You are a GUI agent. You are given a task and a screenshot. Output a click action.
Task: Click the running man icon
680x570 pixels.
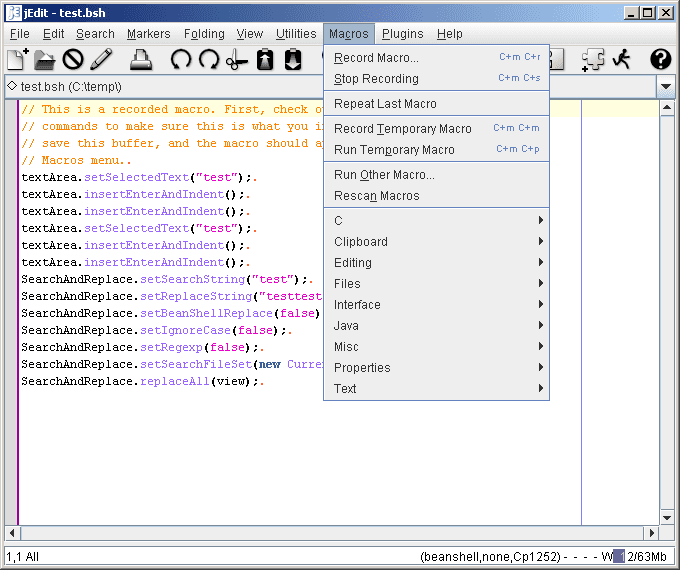pyautogui.click(x=621, y=60)
